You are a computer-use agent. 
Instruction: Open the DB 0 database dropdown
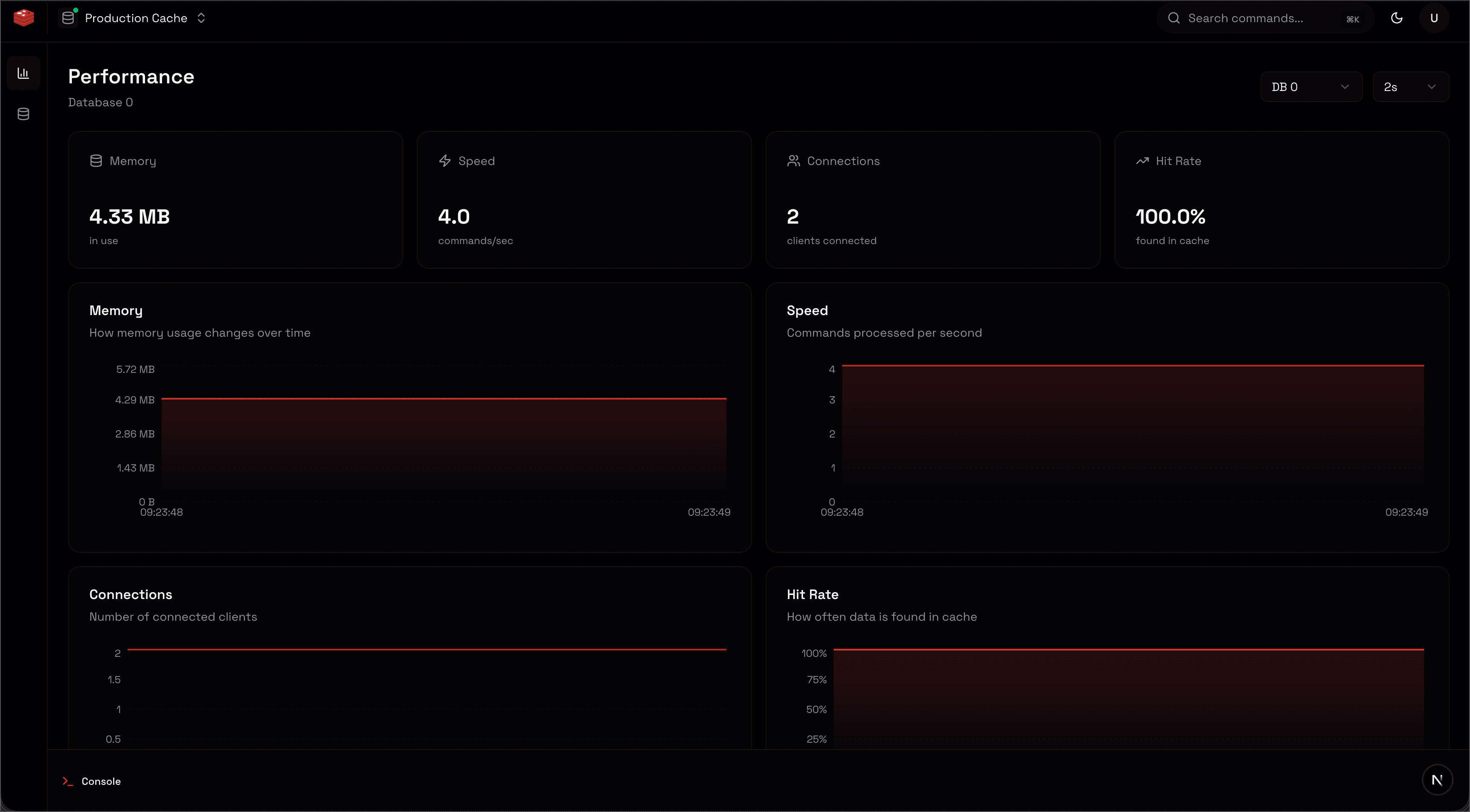[1311, 87]
